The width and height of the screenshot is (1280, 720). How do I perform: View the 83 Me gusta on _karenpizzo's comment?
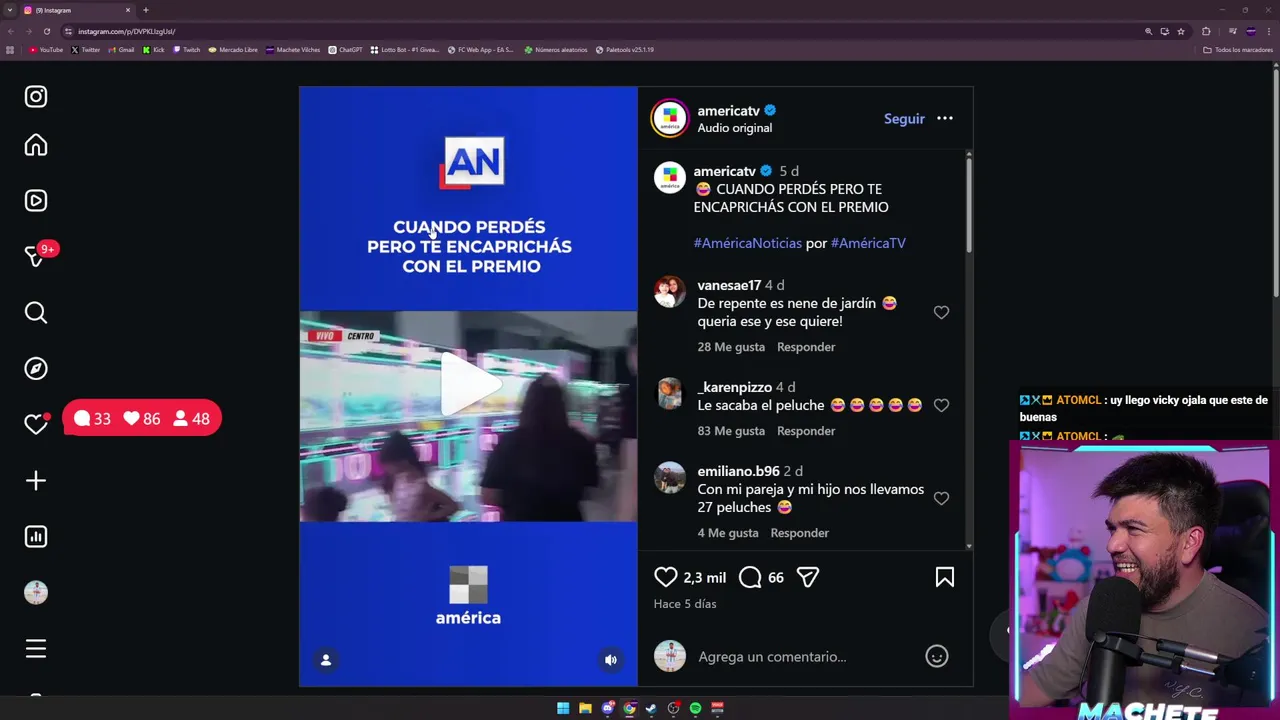(731, 431)
